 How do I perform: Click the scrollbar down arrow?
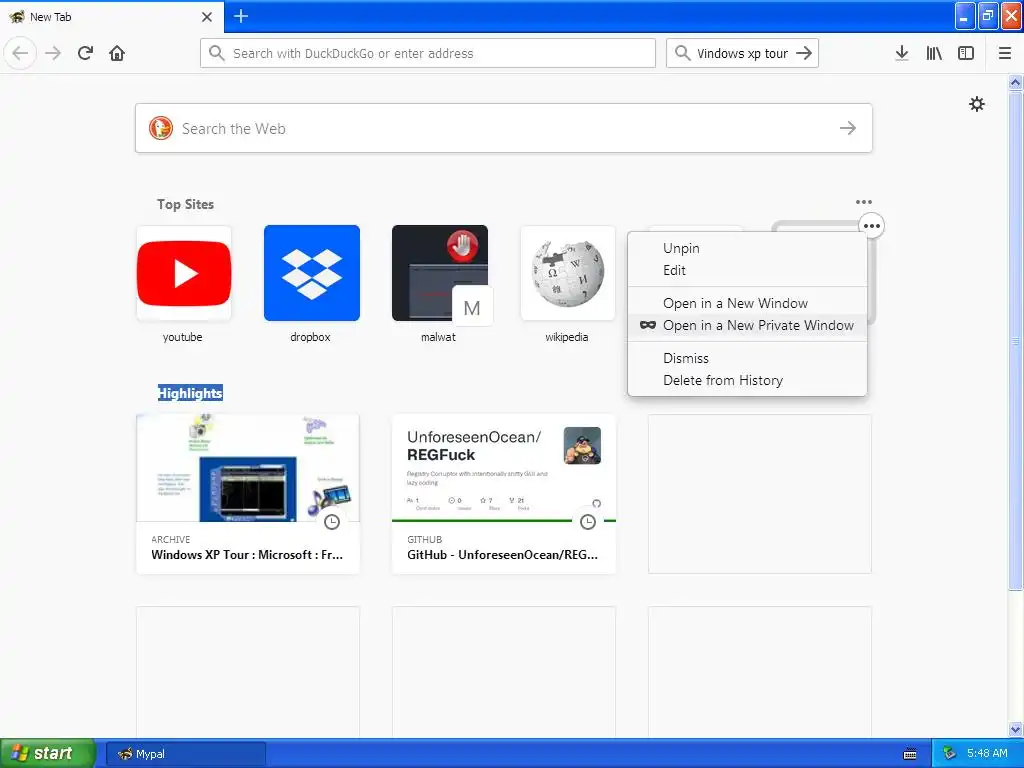pos(1016,729)
